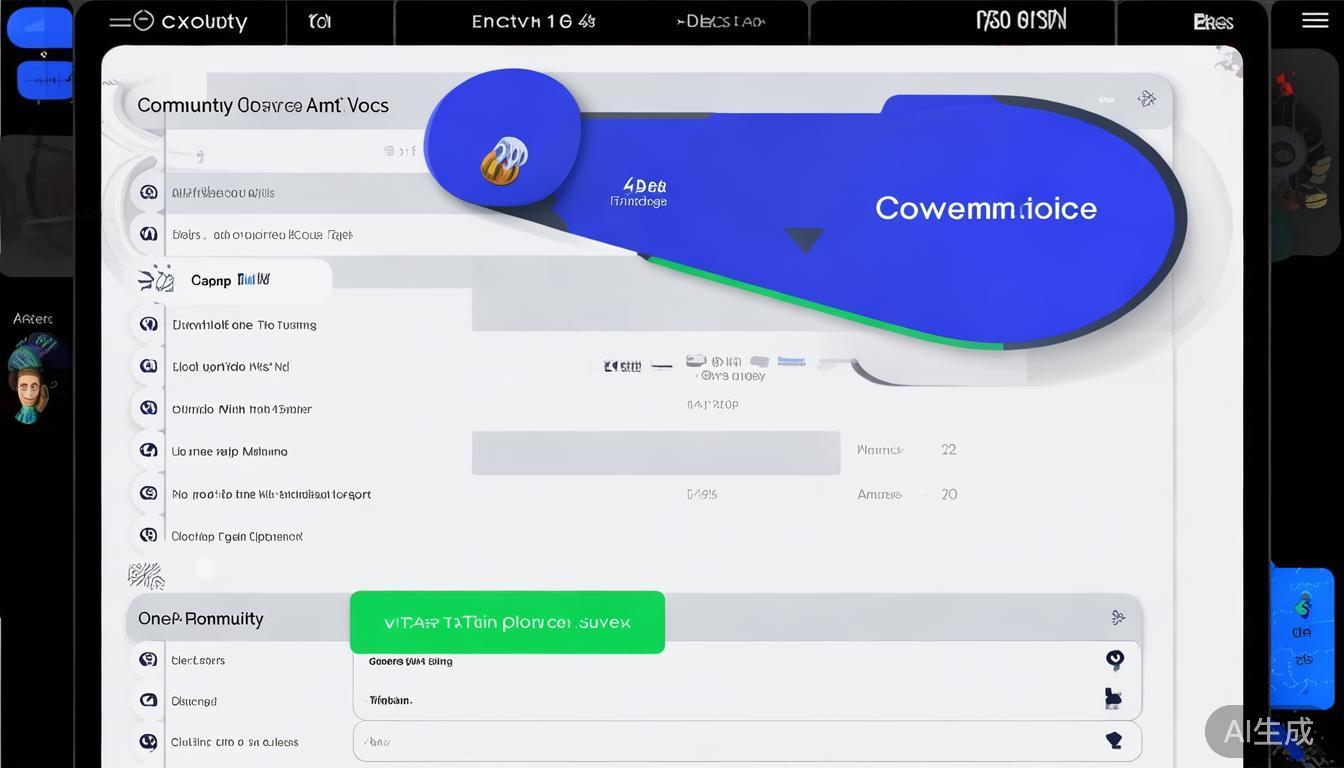Toggle the small circle under the list divider
1344x768 pixels.
click(205, 568)
